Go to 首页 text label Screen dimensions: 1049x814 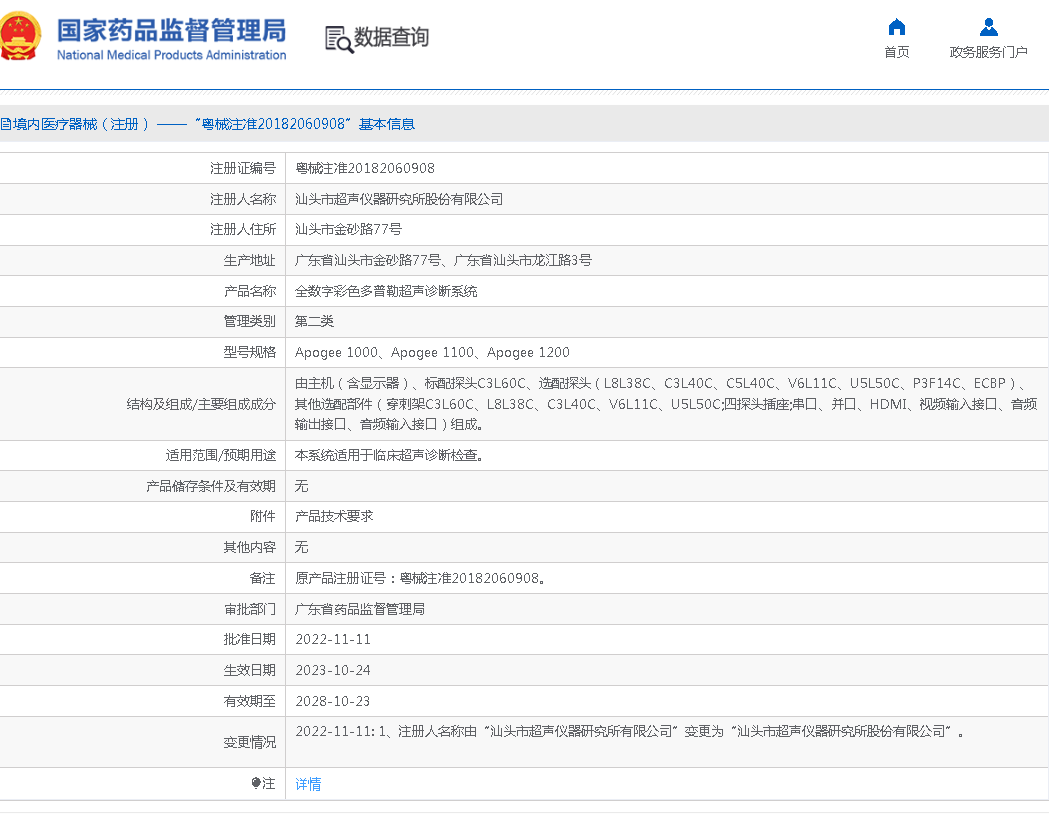tap(897, 52)
